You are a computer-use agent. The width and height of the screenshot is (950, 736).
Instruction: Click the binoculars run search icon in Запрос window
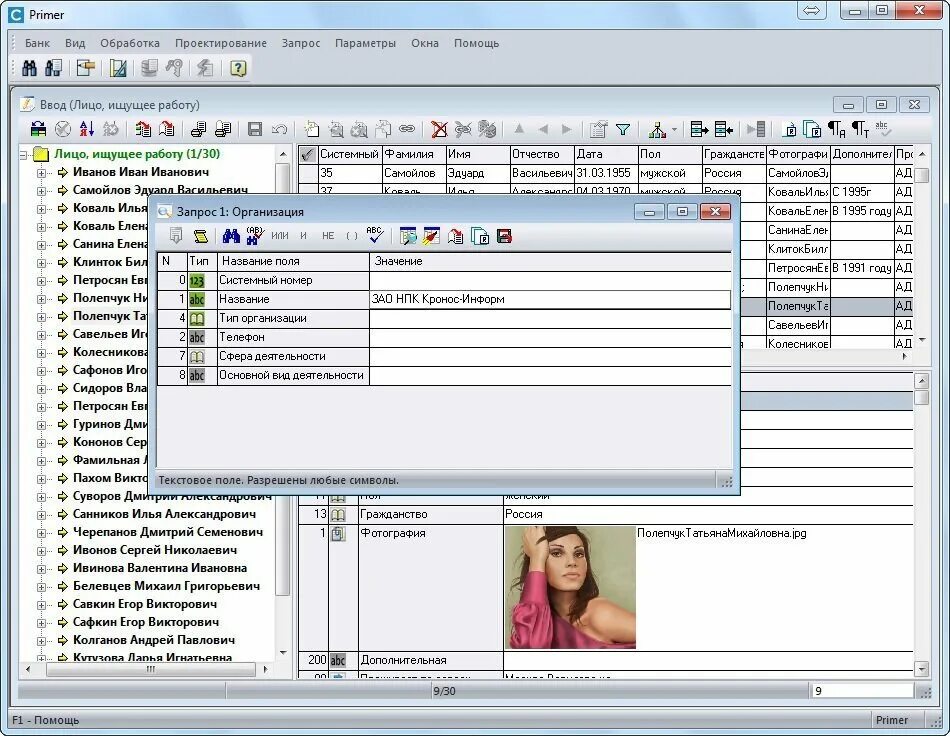(x=231, y=236)
